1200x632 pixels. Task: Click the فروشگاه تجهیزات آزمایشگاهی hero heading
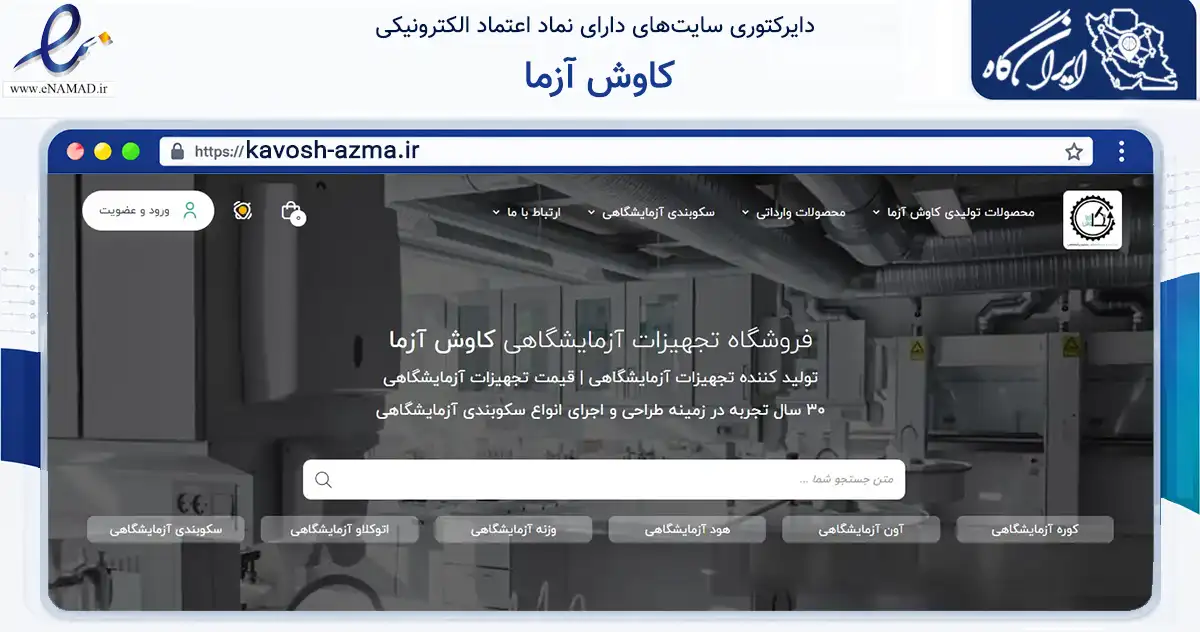pos(600,340)
